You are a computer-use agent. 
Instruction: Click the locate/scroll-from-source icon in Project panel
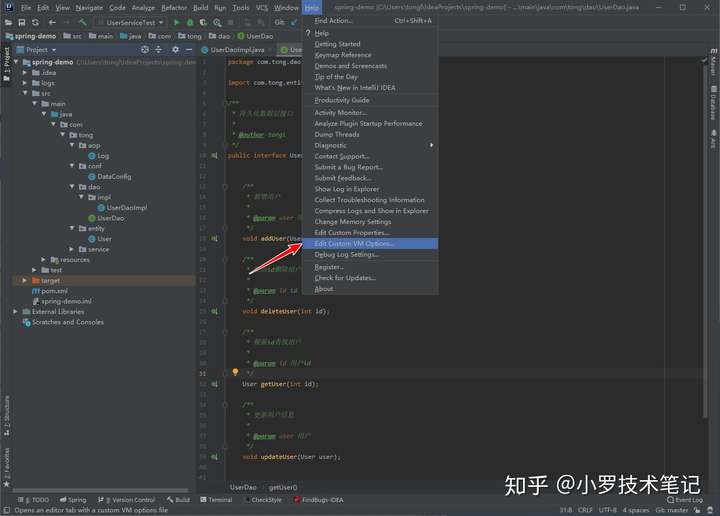point(145,49)
